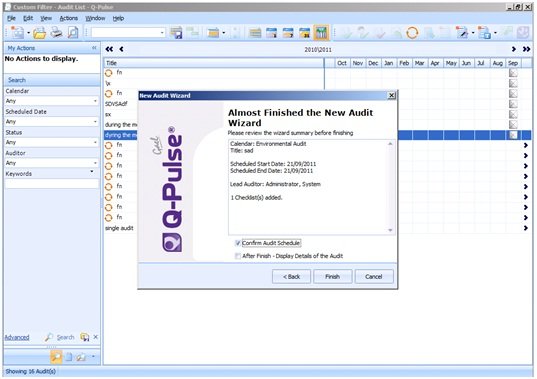Click the My Actions panel header

(52, 48)
